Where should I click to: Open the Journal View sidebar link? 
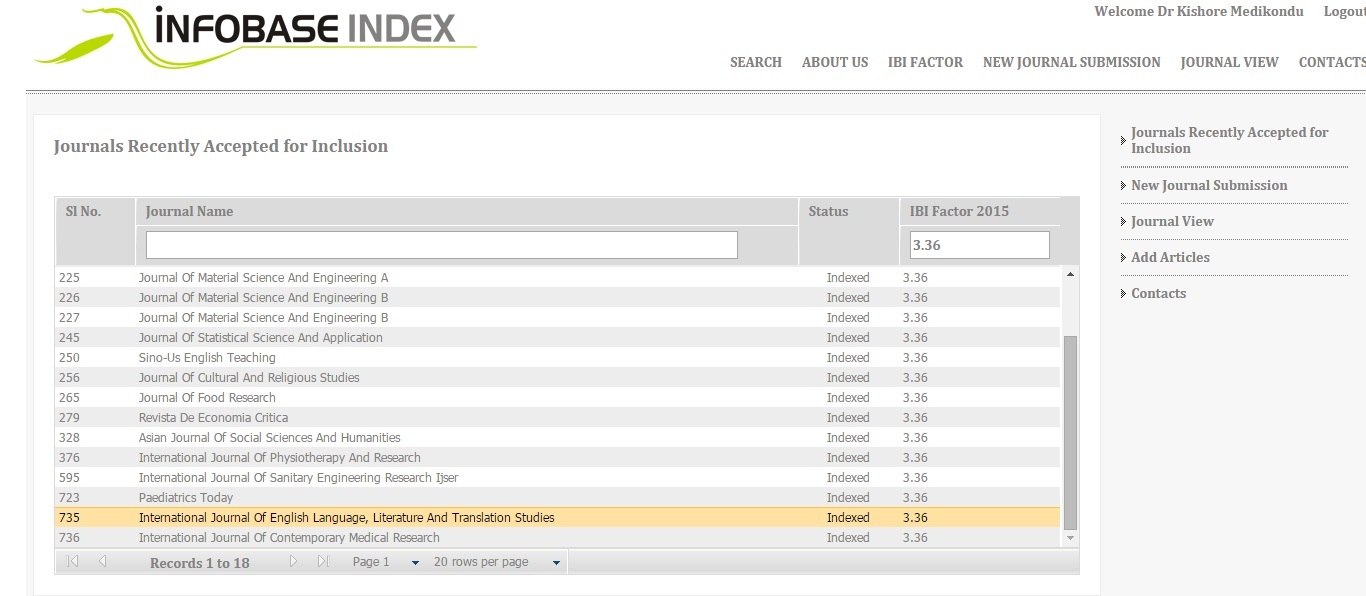coord(1172,221)
